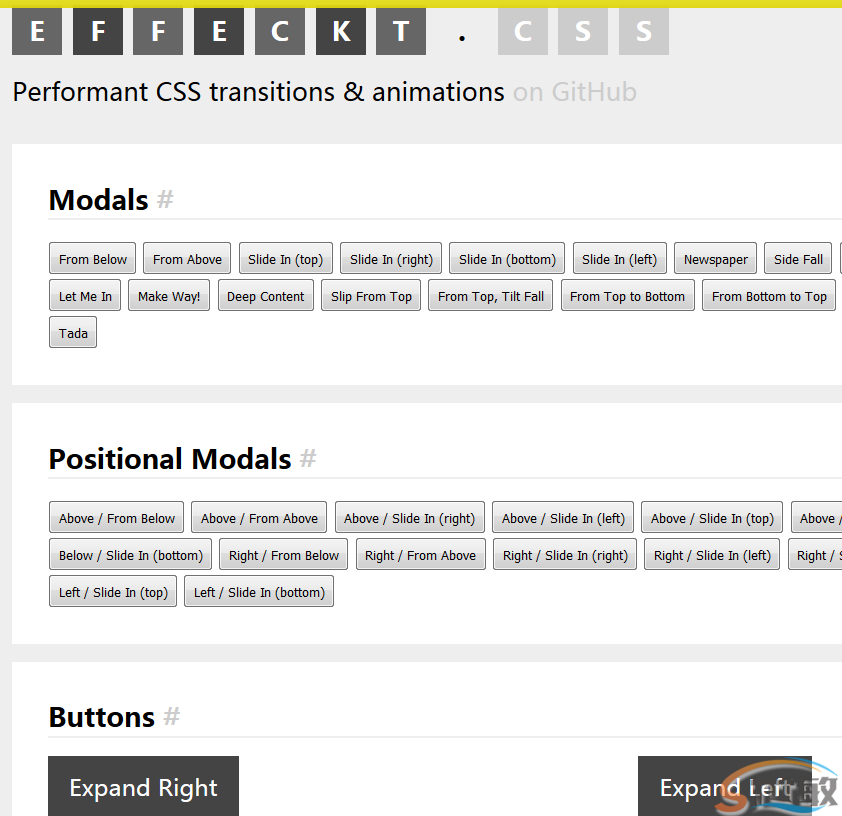This screenshot has height=816, width=842.
Task: Click the Make Way! button
Action: click(169, 296)
